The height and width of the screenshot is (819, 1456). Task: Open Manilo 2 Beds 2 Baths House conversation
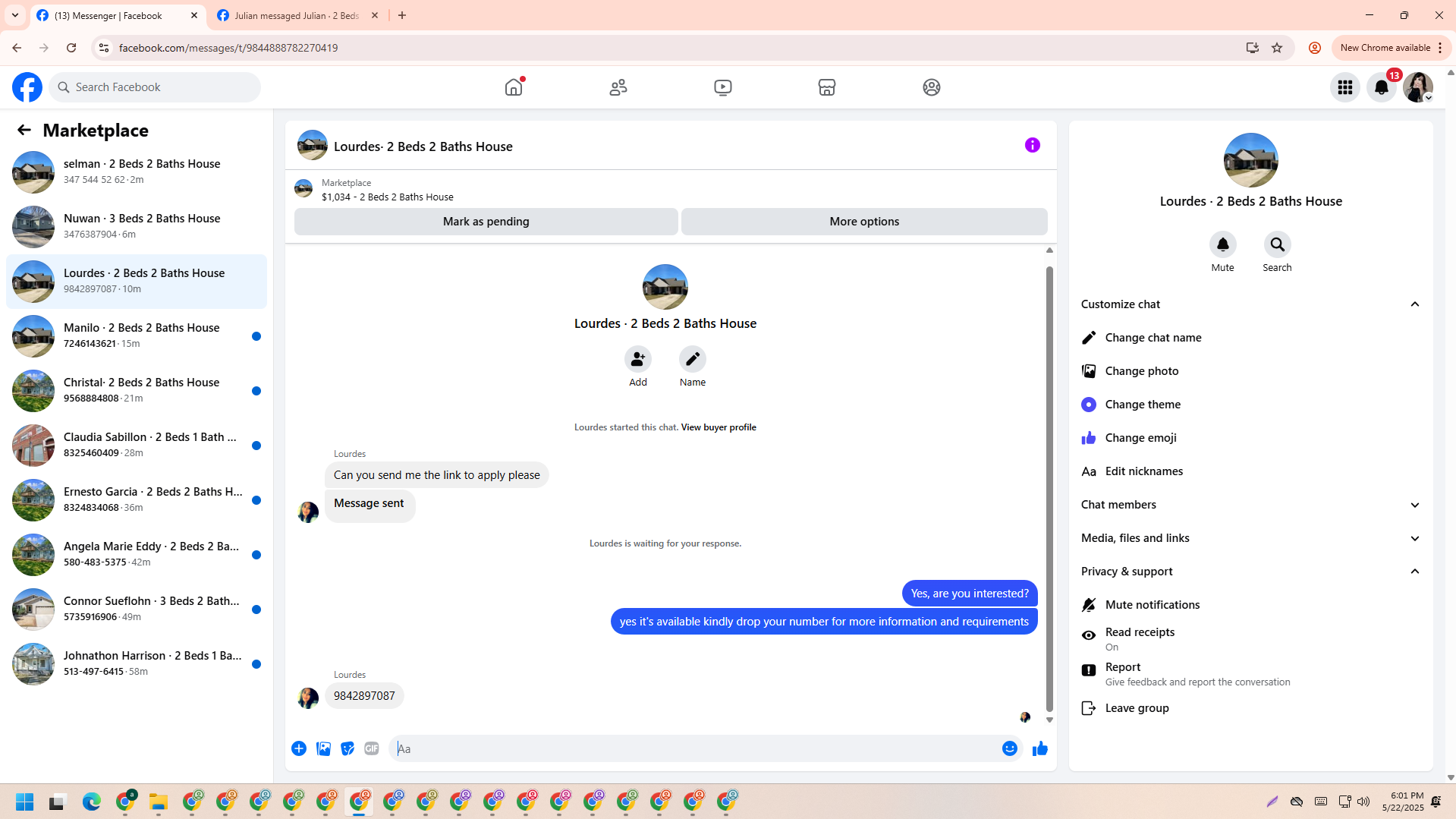[x=137, y=336]
